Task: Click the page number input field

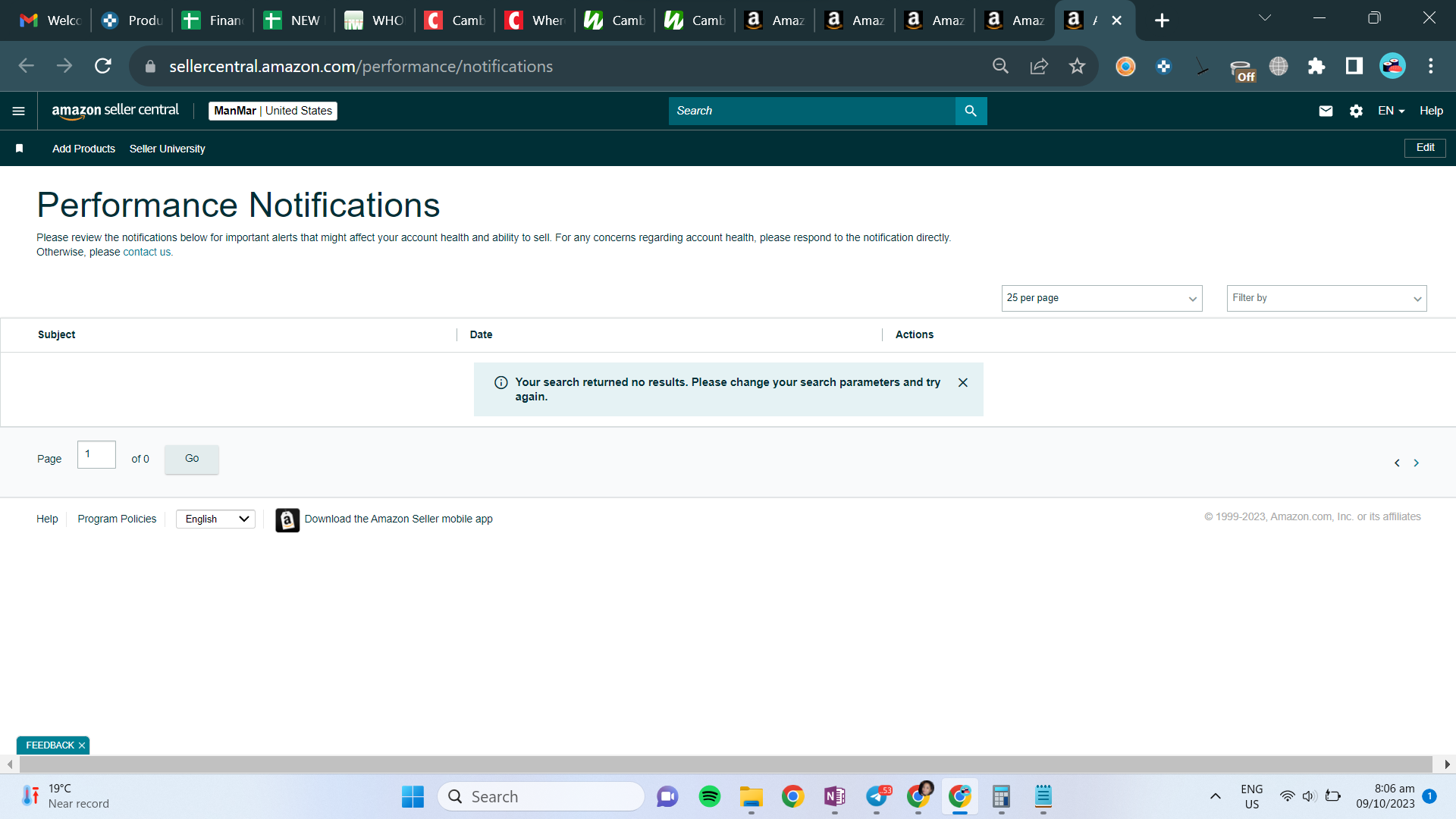Action: pos(96,455)
